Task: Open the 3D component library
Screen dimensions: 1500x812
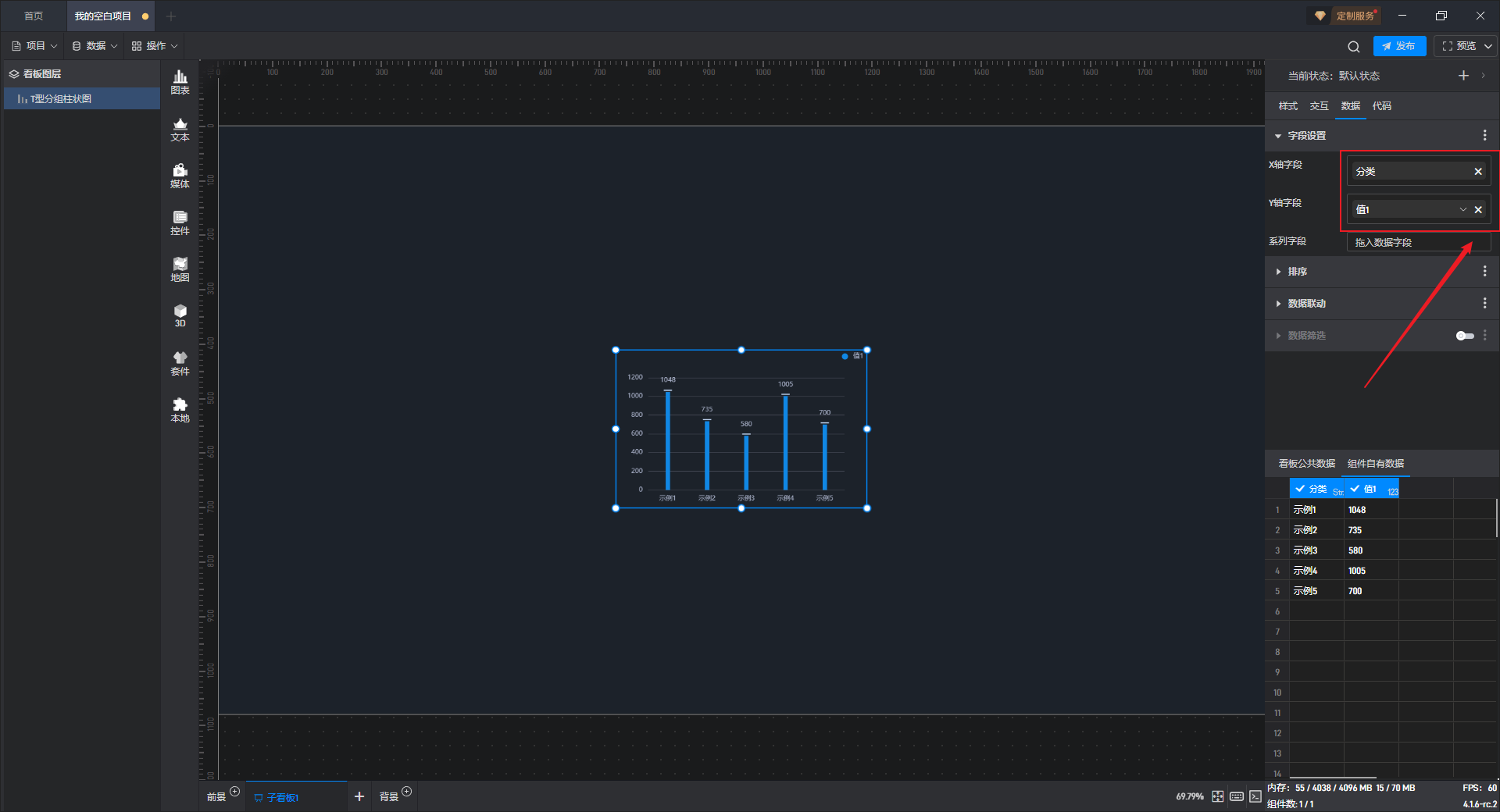Action: 180,315
